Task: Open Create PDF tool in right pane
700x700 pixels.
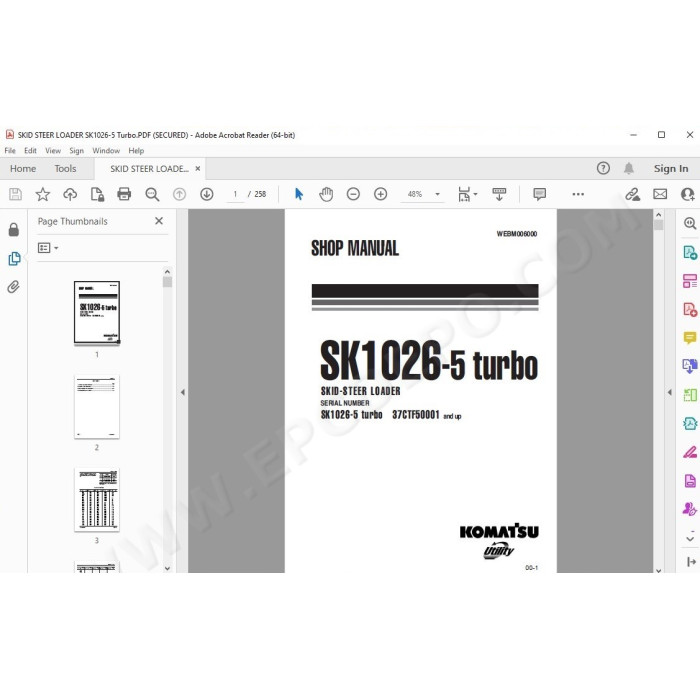Action: pyautogui.click(x=690, y=309)
